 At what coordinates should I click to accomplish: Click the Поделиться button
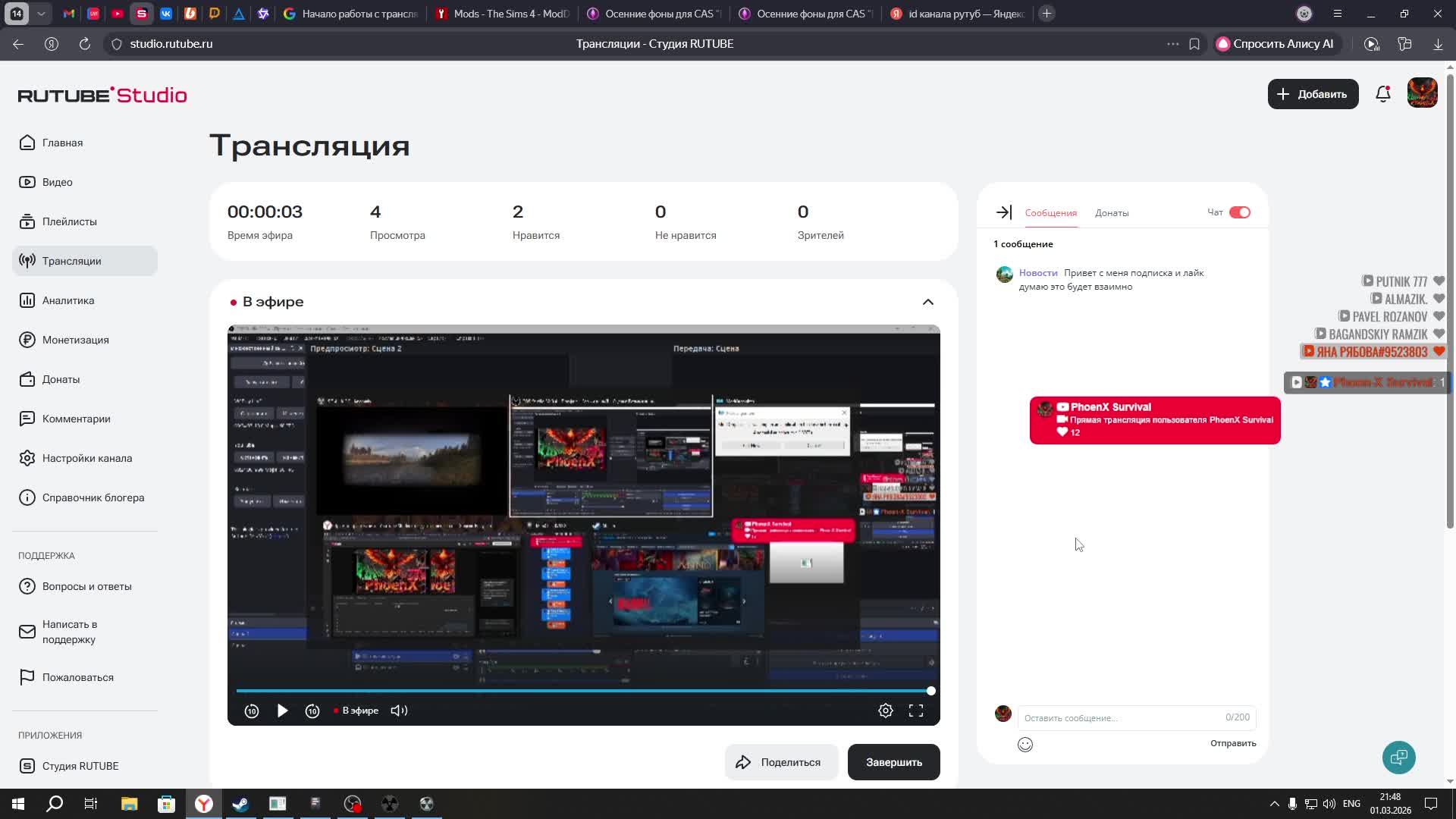tap(780, 762)
